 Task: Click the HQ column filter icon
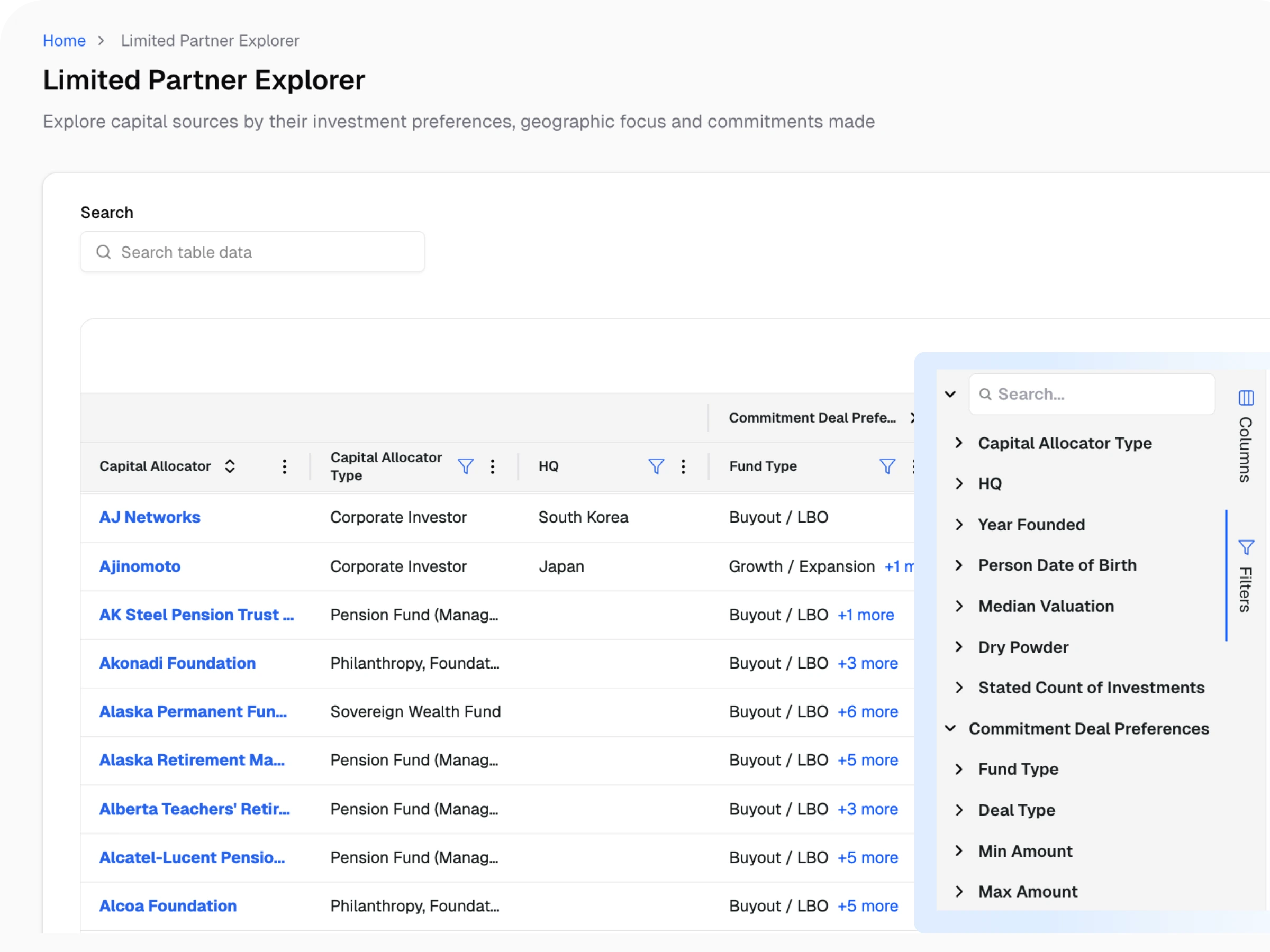pos(656,466)
